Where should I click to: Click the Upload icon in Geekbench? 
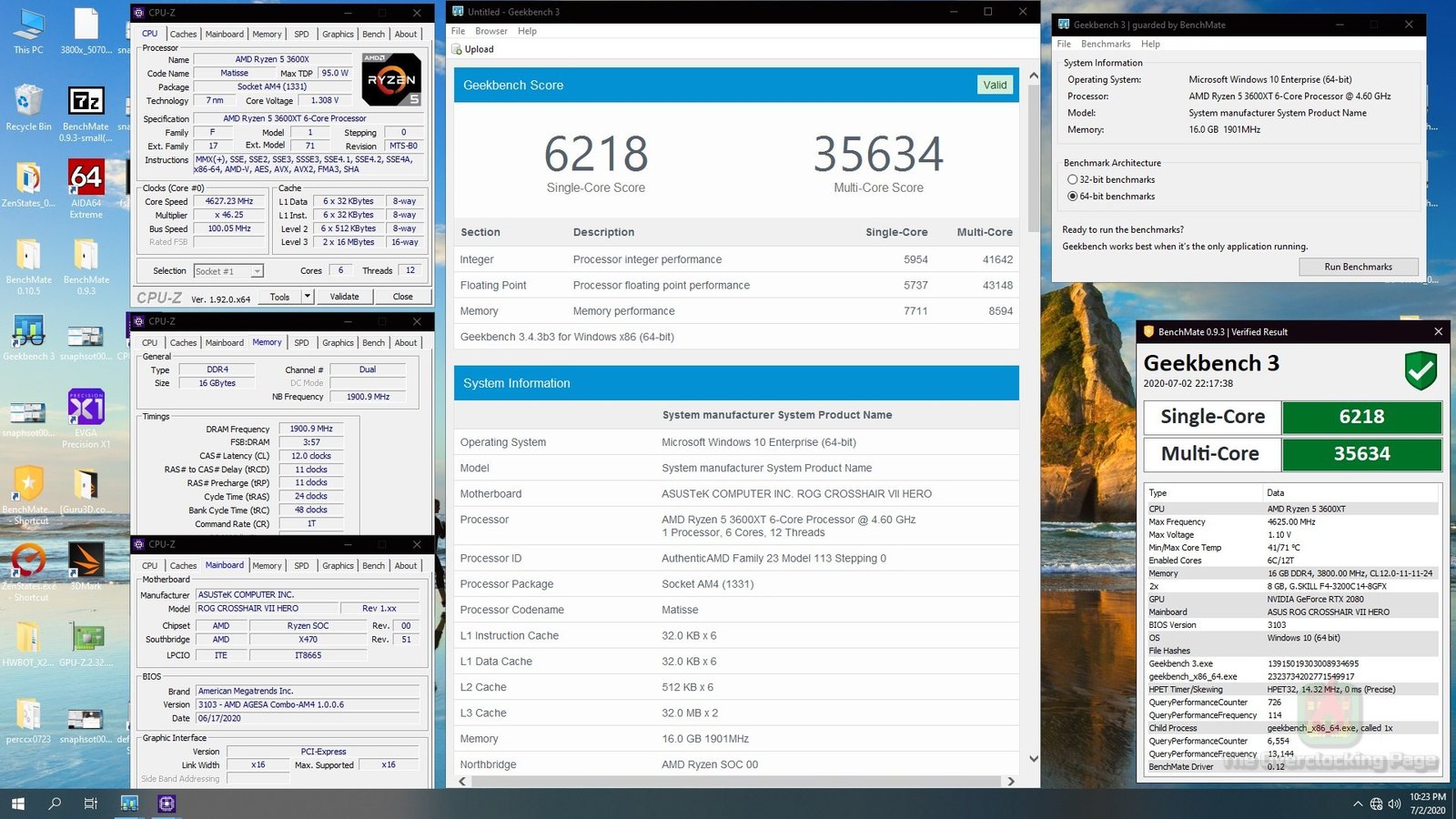coord(457,49)
